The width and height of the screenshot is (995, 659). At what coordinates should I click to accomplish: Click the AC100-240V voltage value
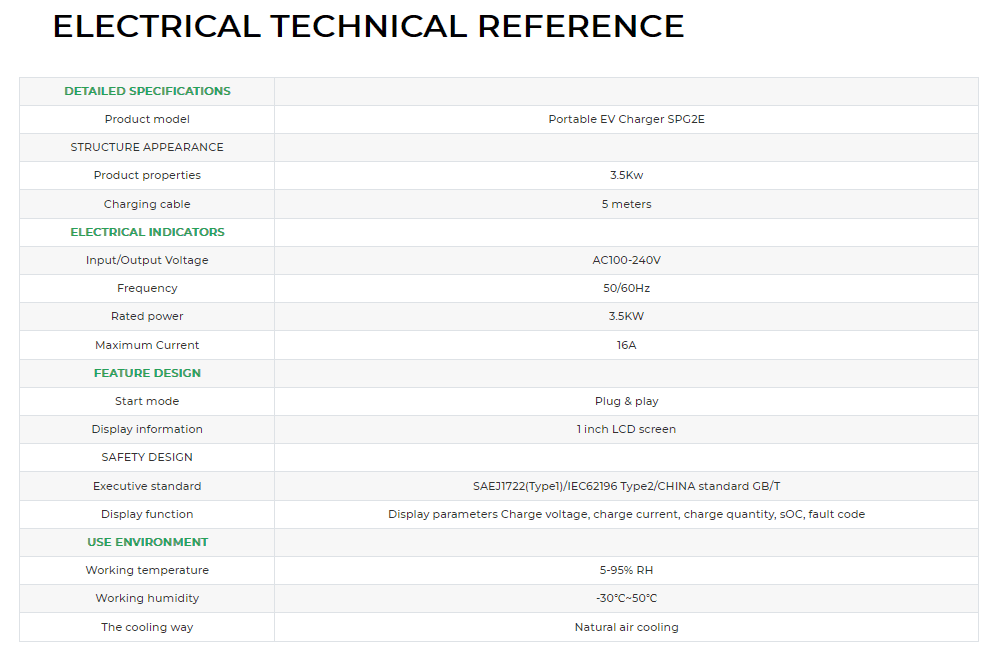click(626, 260)
